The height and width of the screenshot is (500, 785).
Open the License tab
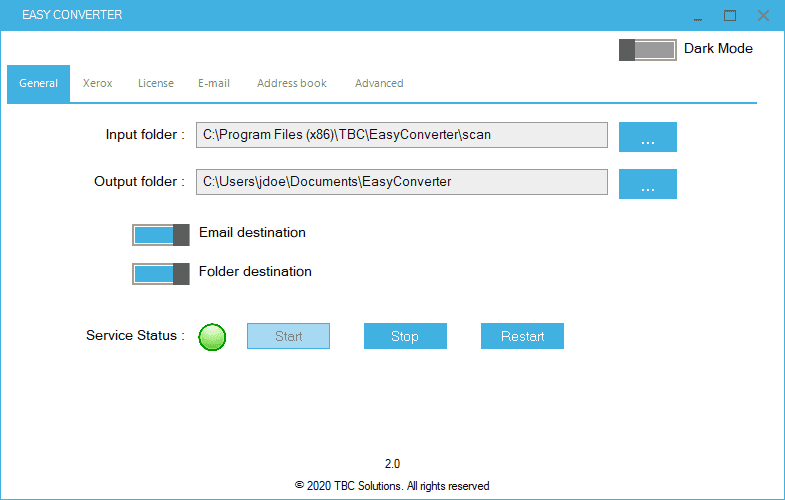[x=155, y=83]
